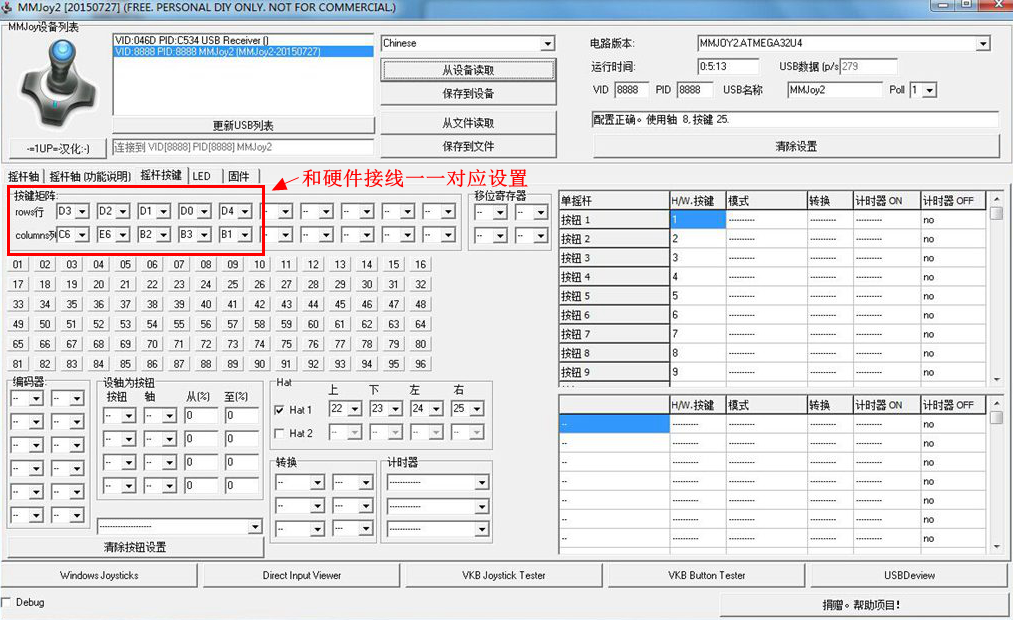This screenshot has height=620, width=1013.
Task: Click the first encoder dropdown
Action: click(27, 398)
